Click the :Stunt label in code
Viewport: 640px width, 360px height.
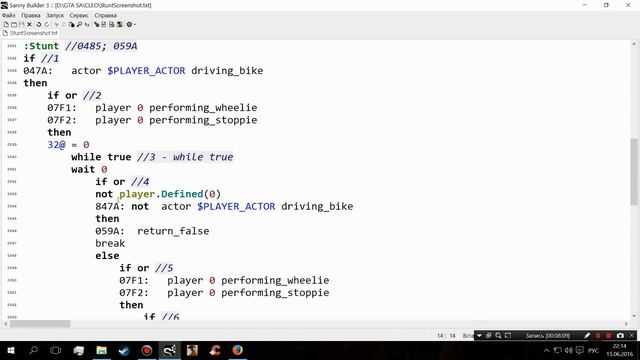coord(41,46)
